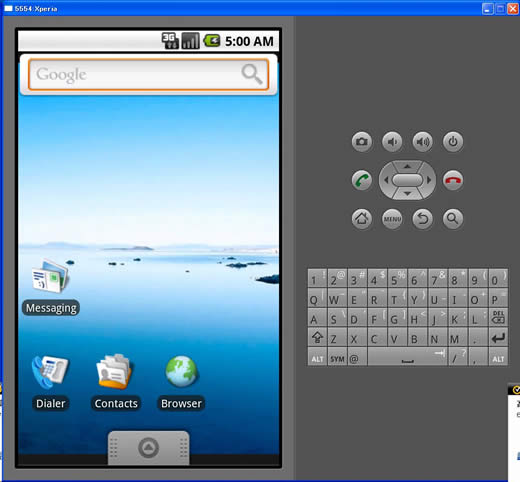520x482 pixels.
Task: Open the Contacts app icon
Action: 115,372
